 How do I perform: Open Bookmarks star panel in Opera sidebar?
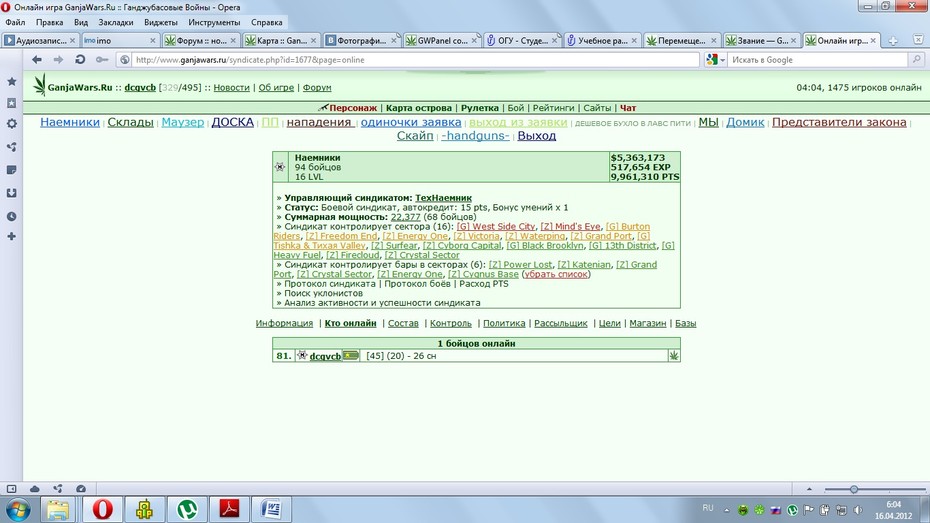11,81
